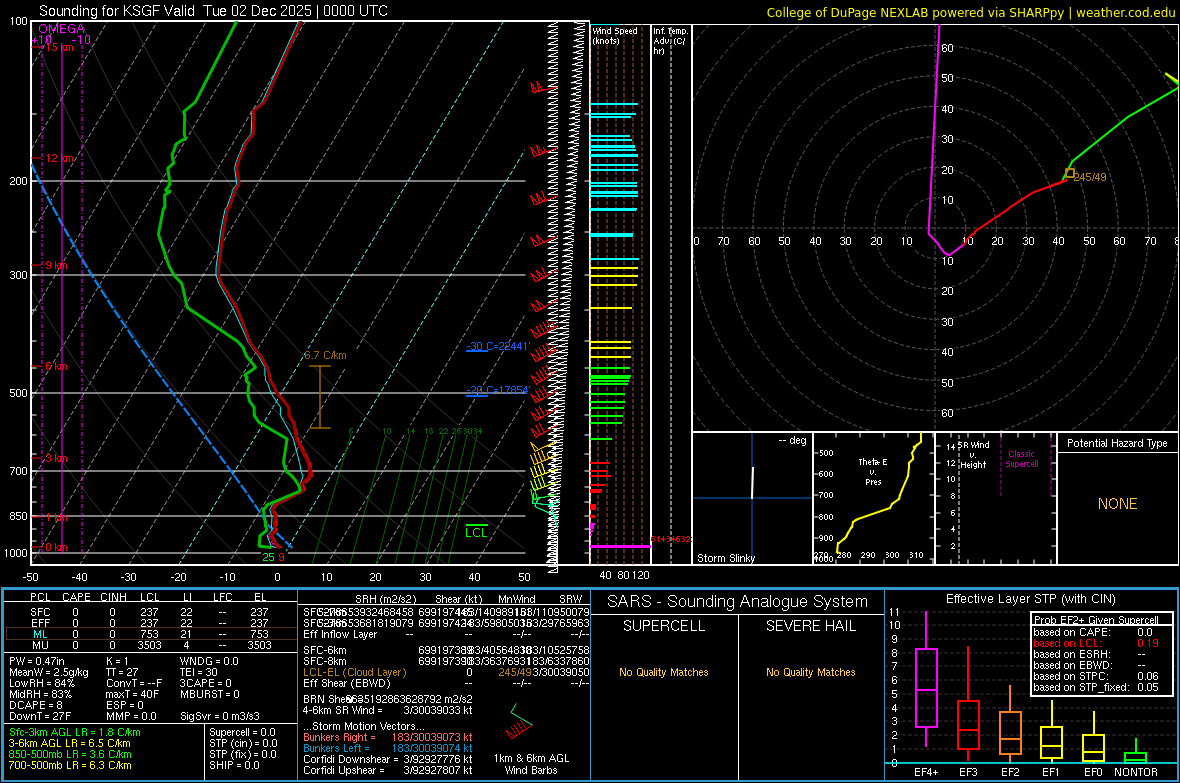The image size is (1180, 783).
Task: Click the Theta-E v. Pres inset label
Action: (x=873, y=471)
